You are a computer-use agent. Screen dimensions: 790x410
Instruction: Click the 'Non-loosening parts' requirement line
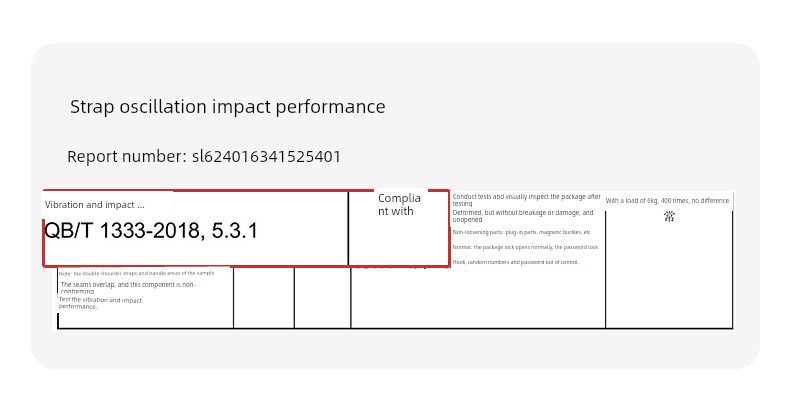click(x=521, y=232)
